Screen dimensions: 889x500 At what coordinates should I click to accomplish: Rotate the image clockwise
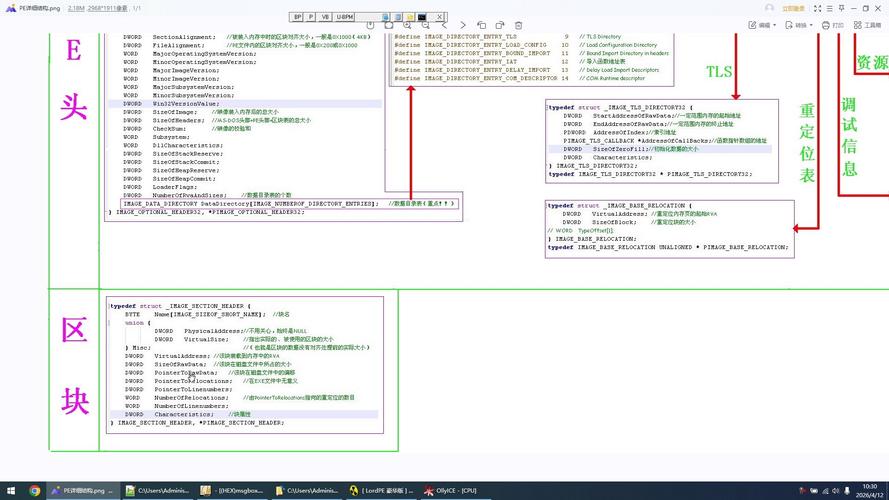click(499, 26)
